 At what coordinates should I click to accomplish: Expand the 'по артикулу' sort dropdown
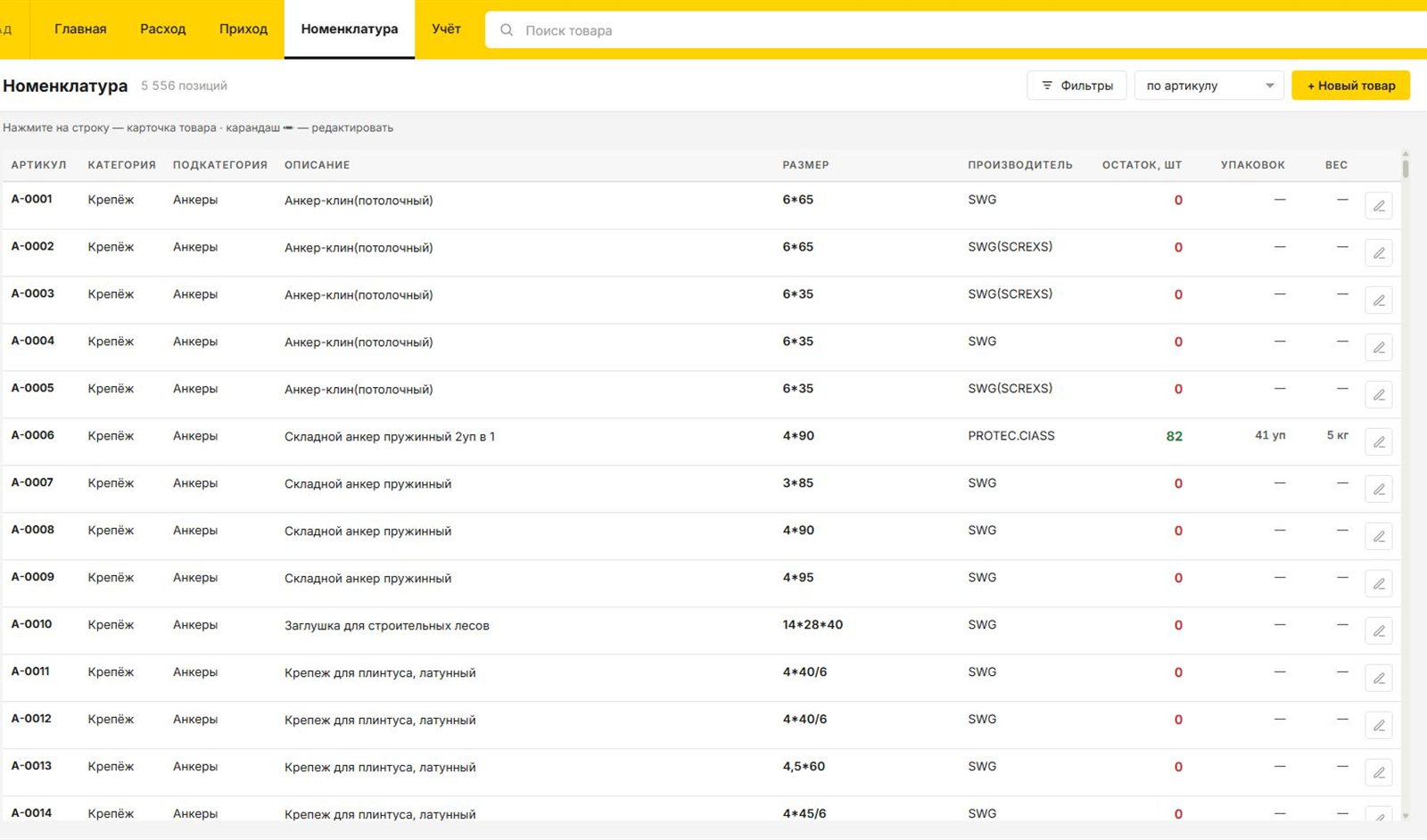(1208, 86)
